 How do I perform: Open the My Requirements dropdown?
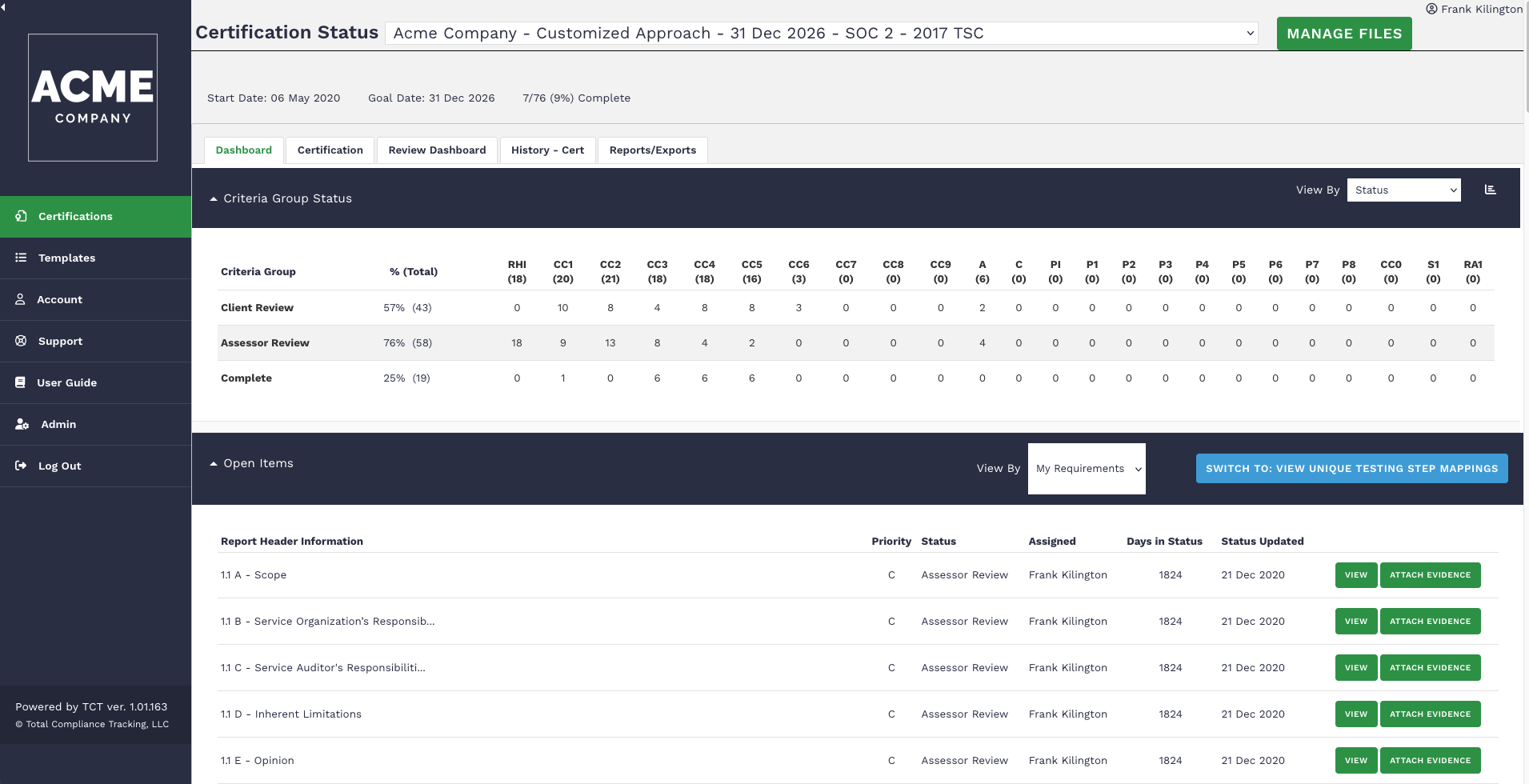pyautogui.click(x=1086, y=468)
